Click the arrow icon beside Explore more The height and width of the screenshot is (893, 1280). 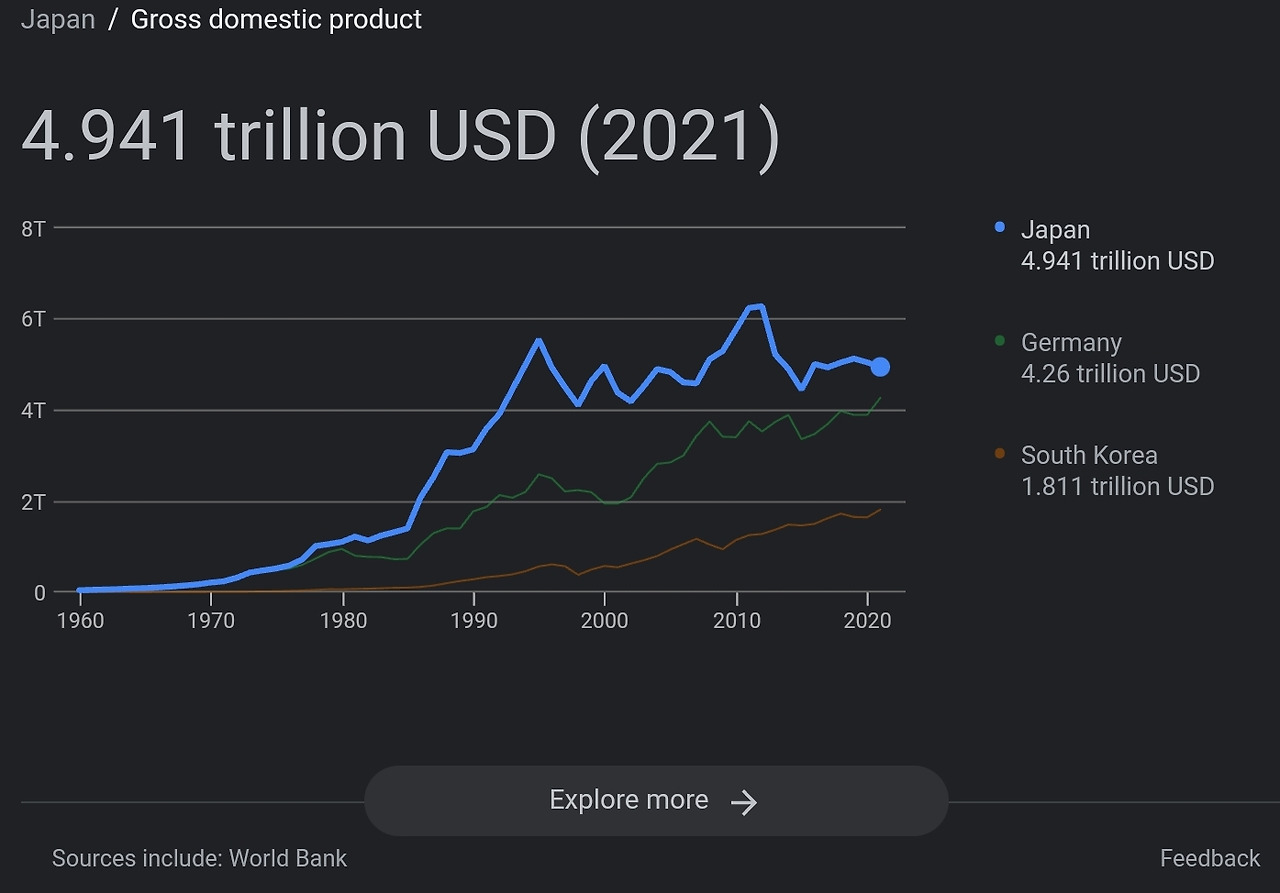744,802
